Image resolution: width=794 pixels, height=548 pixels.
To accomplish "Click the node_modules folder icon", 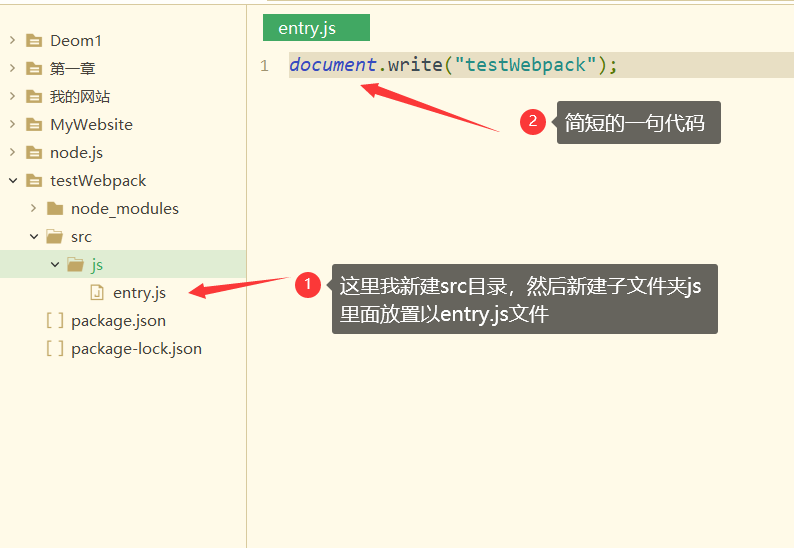I will coord(55,208).
